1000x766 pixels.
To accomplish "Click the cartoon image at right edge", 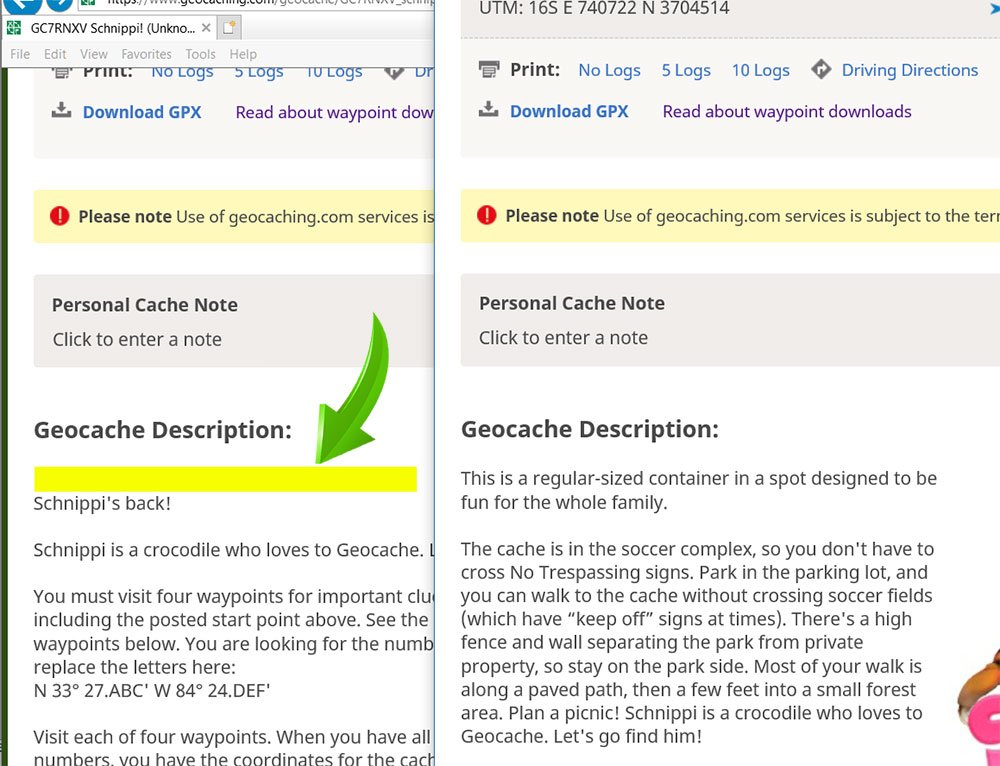I will coord(979,706).
